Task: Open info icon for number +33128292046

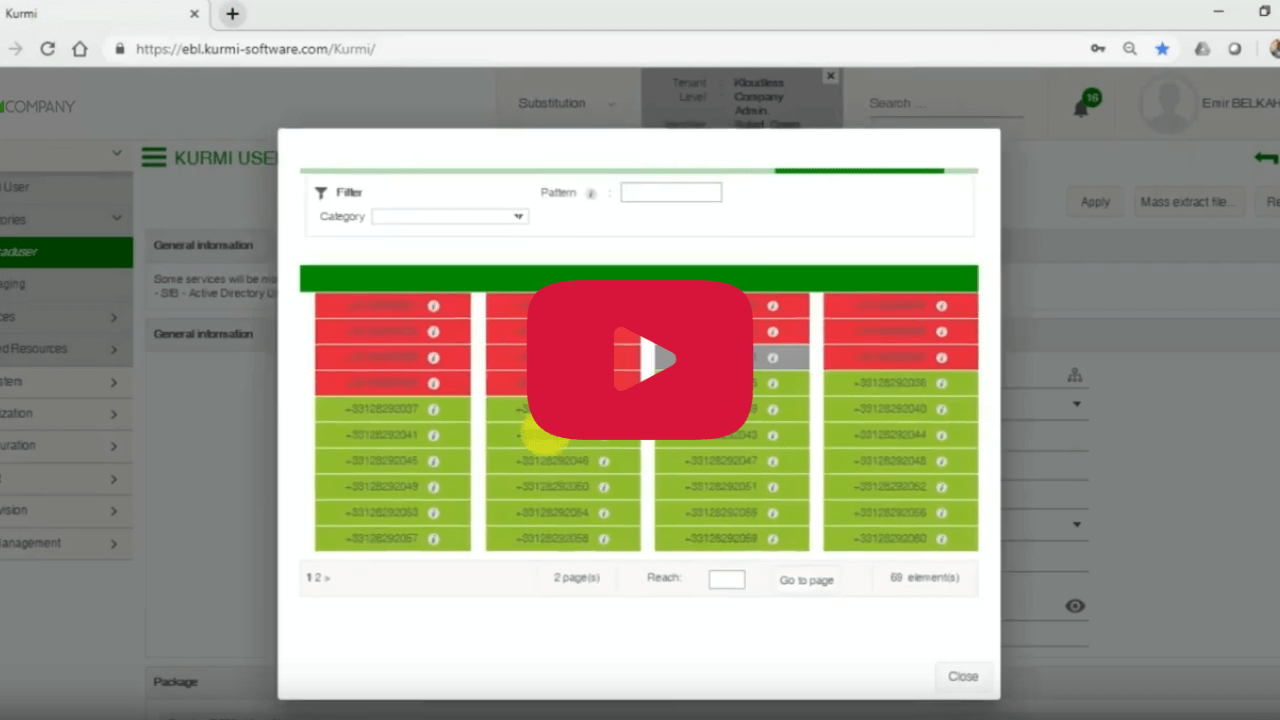Action: click(x=604, y=462)
